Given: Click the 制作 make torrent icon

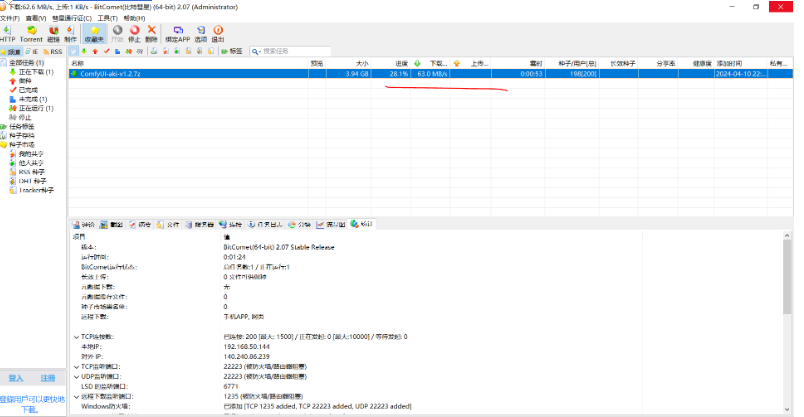Looking at the screenshot, I should click(x=70, y=33).
